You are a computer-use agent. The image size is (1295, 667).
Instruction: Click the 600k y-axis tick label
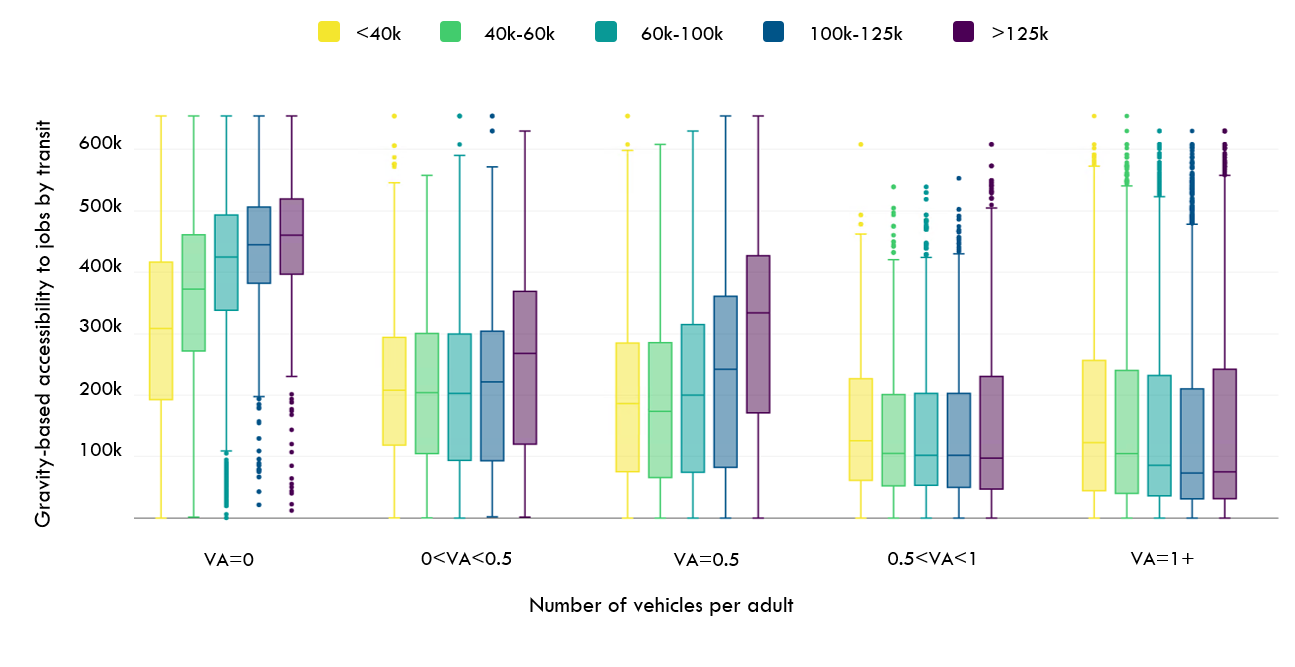click(x=100, y=145)
